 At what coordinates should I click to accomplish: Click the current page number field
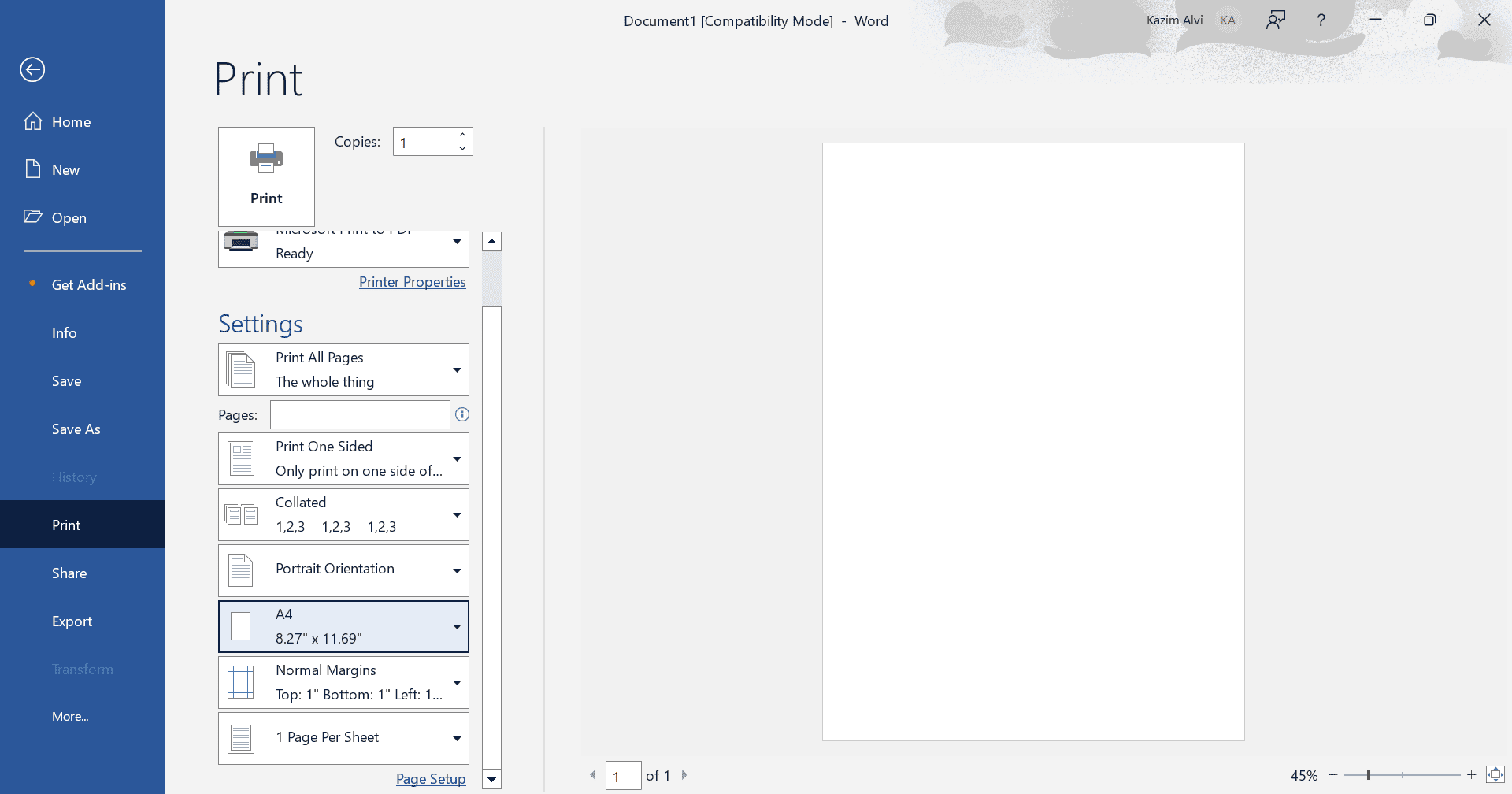pos(623,776)
